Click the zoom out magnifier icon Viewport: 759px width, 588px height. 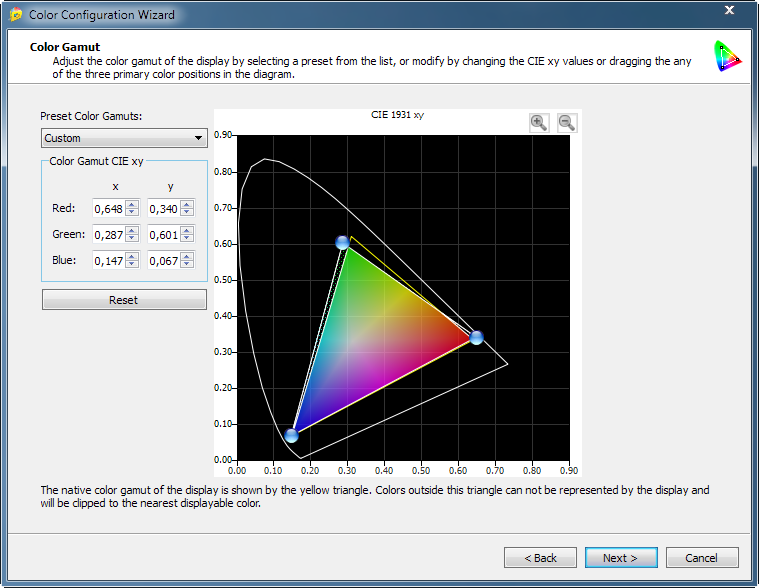click(566, 123)
